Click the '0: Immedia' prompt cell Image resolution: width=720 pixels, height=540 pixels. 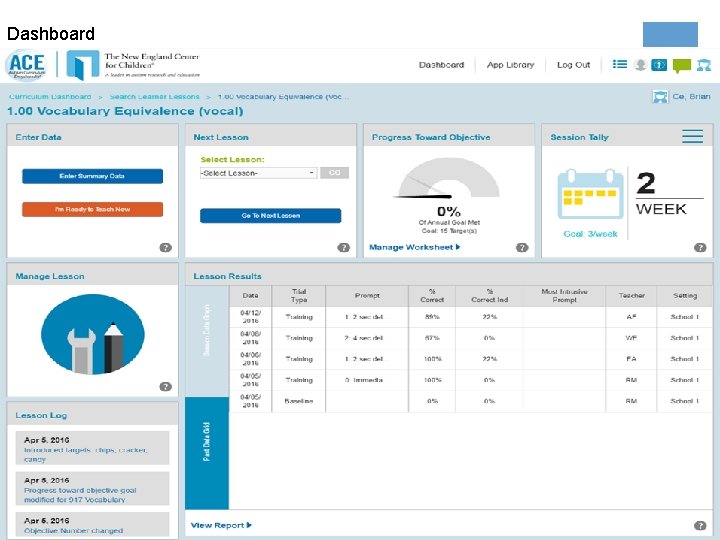367,380
